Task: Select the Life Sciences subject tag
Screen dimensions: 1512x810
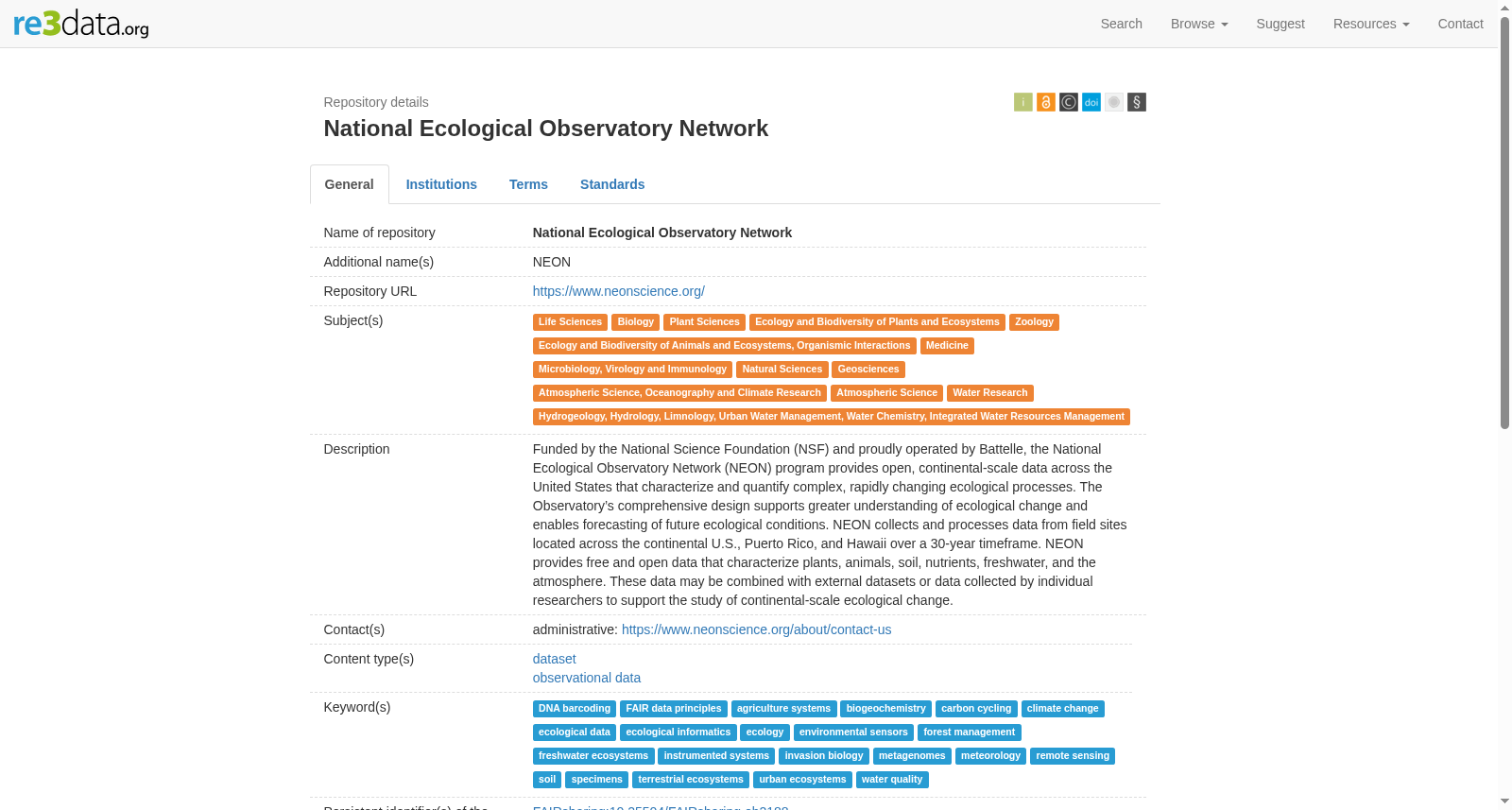Action: coord(570,322)
